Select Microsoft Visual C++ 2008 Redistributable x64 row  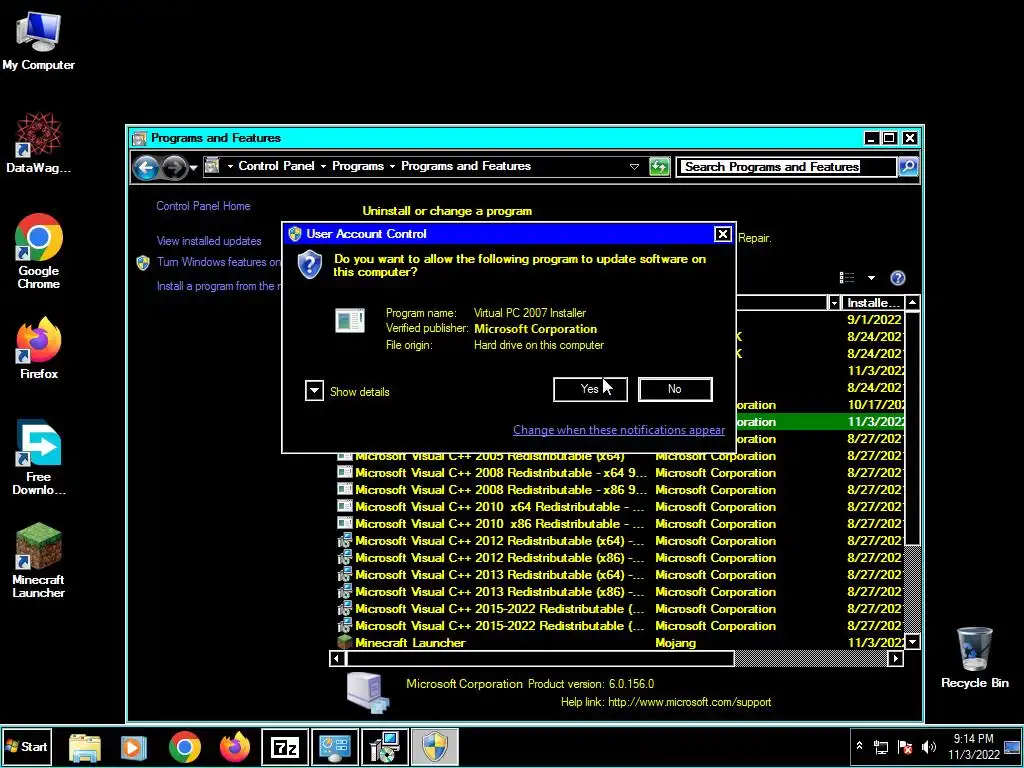[620, 473]
